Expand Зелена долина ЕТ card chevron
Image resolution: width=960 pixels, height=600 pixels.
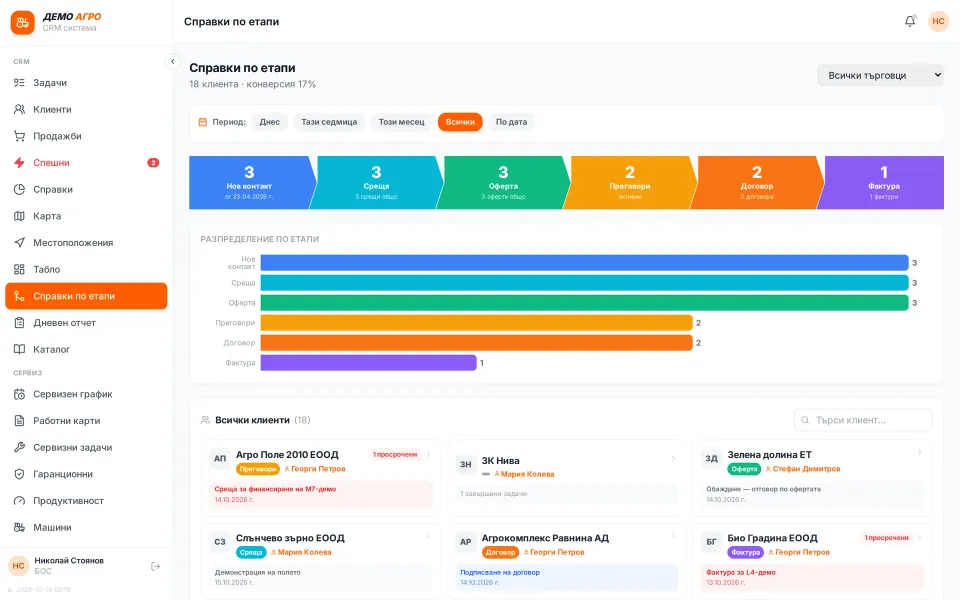click(920, 452)
